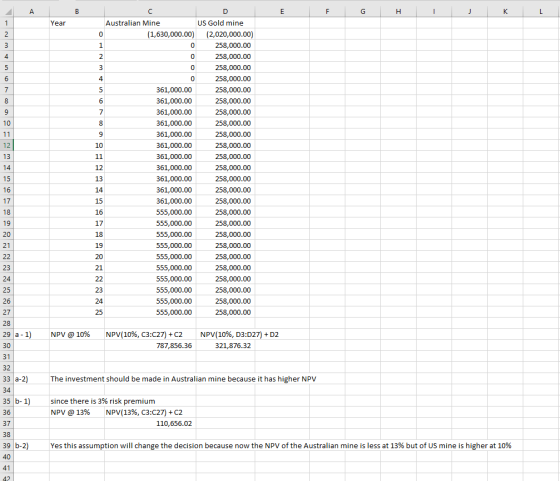Click the NPV result 787,856.36 cell
Image resolution: width=560 pixels, height=481 pixels.
(150, 346)
